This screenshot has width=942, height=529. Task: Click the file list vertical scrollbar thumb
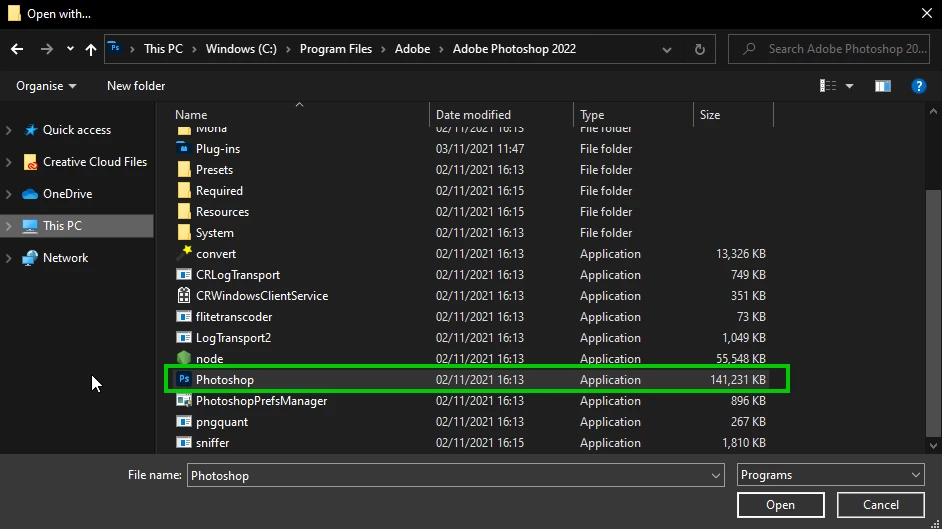coord(933,313)
